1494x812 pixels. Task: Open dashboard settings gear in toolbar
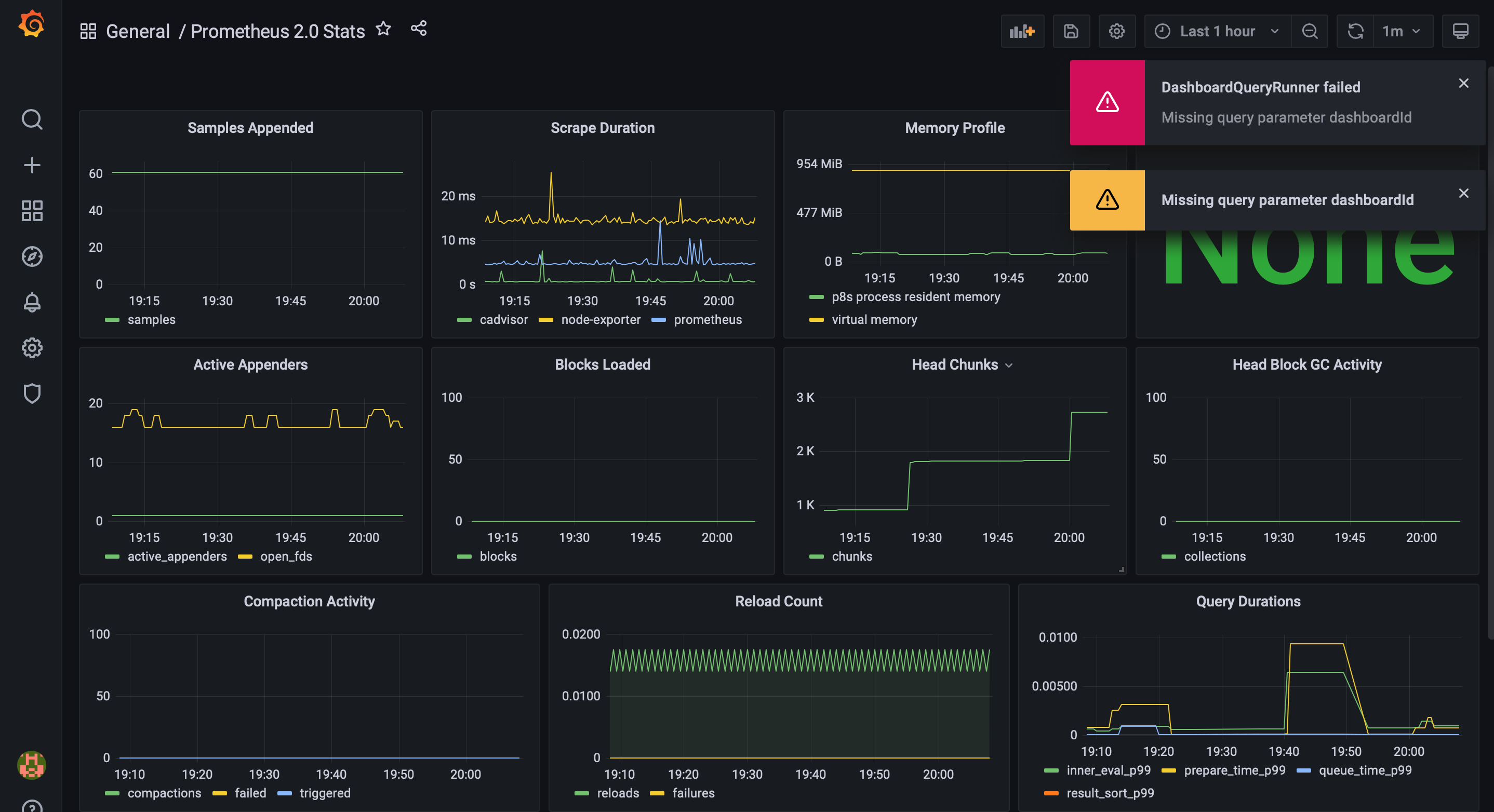pyautogui.click(x=1116, y=31)
